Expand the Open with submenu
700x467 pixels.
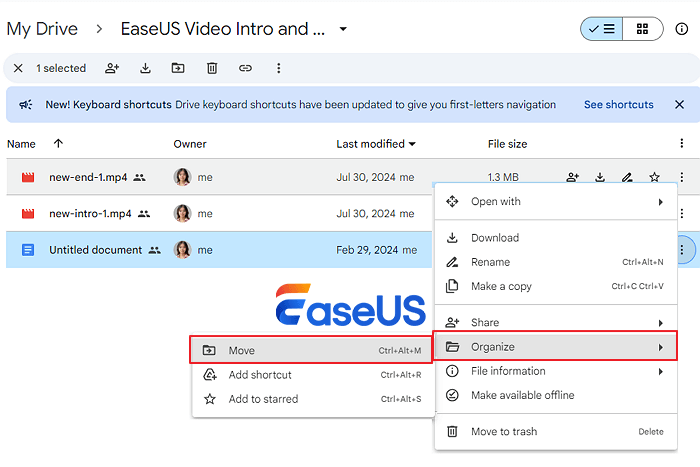click(x=555, y=202)
